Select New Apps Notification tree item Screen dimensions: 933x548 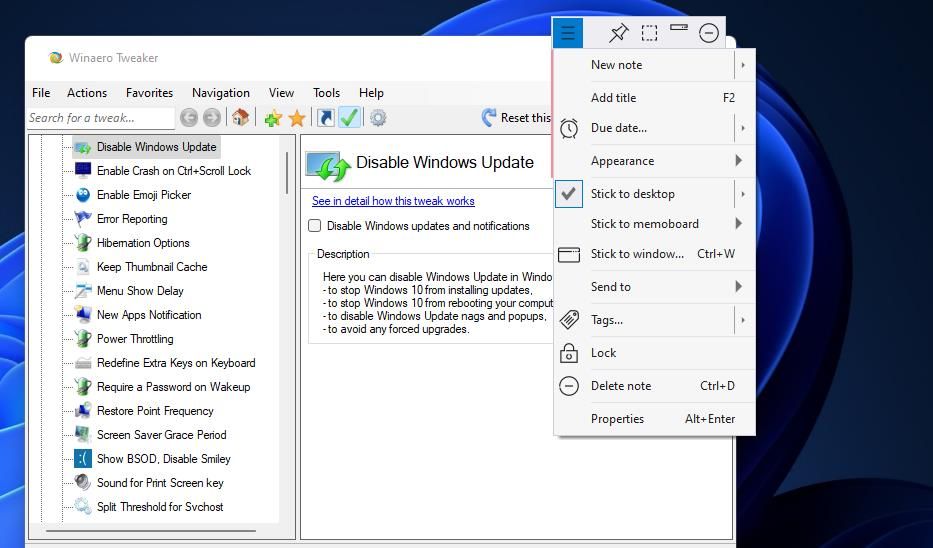tap(149, 315)
